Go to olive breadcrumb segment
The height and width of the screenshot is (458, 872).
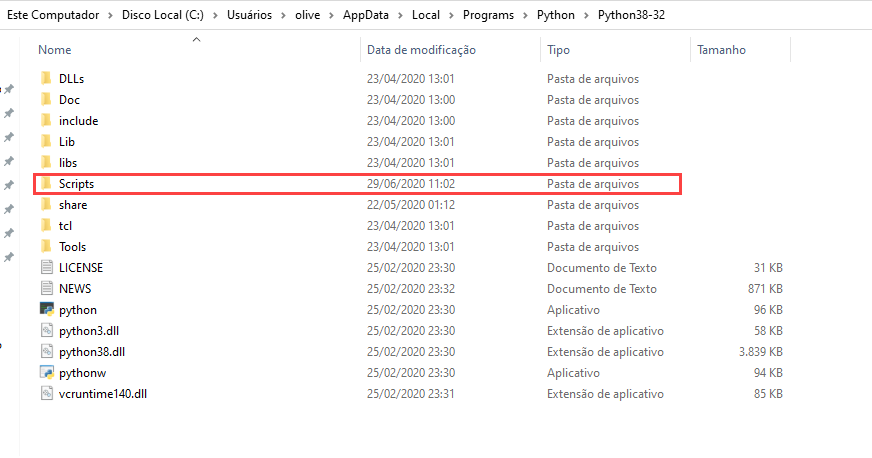tap(308, 15)
